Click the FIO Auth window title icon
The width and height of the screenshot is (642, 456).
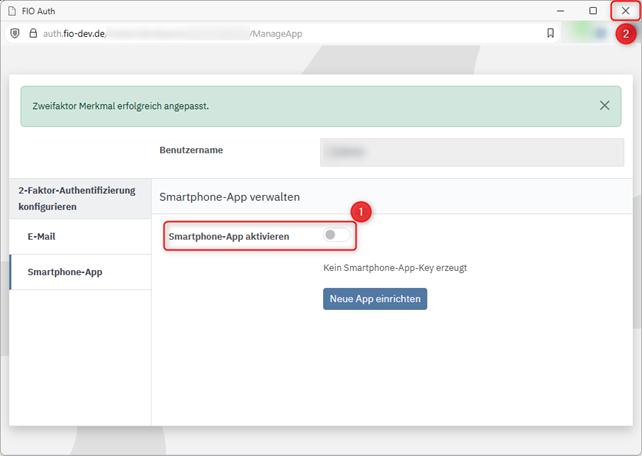(11, 10)
